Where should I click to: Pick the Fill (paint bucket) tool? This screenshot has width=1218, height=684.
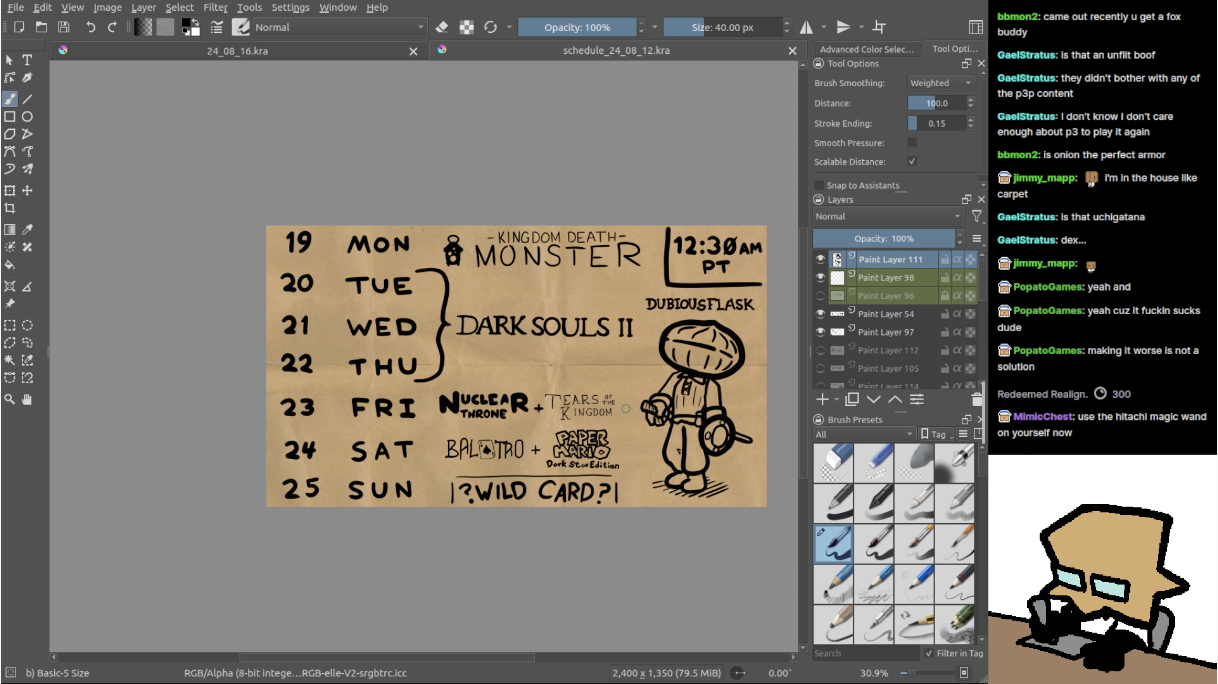[x=10, y=266]
